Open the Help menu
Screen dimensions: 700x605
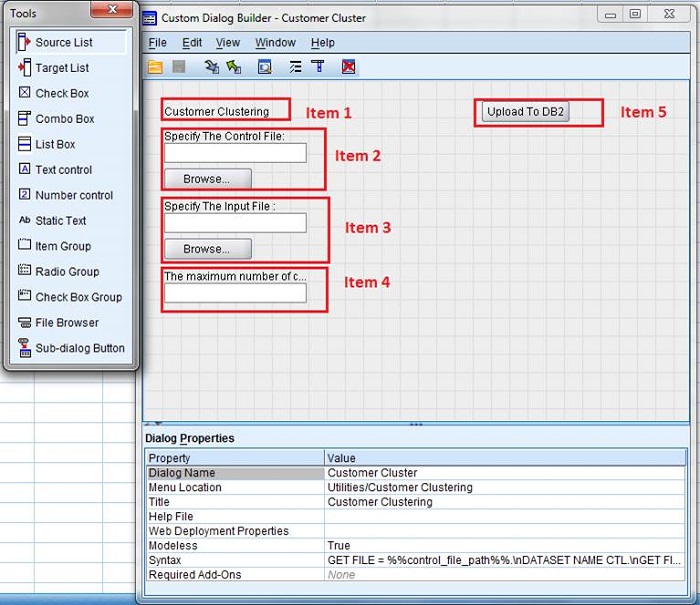pos(323,43)
